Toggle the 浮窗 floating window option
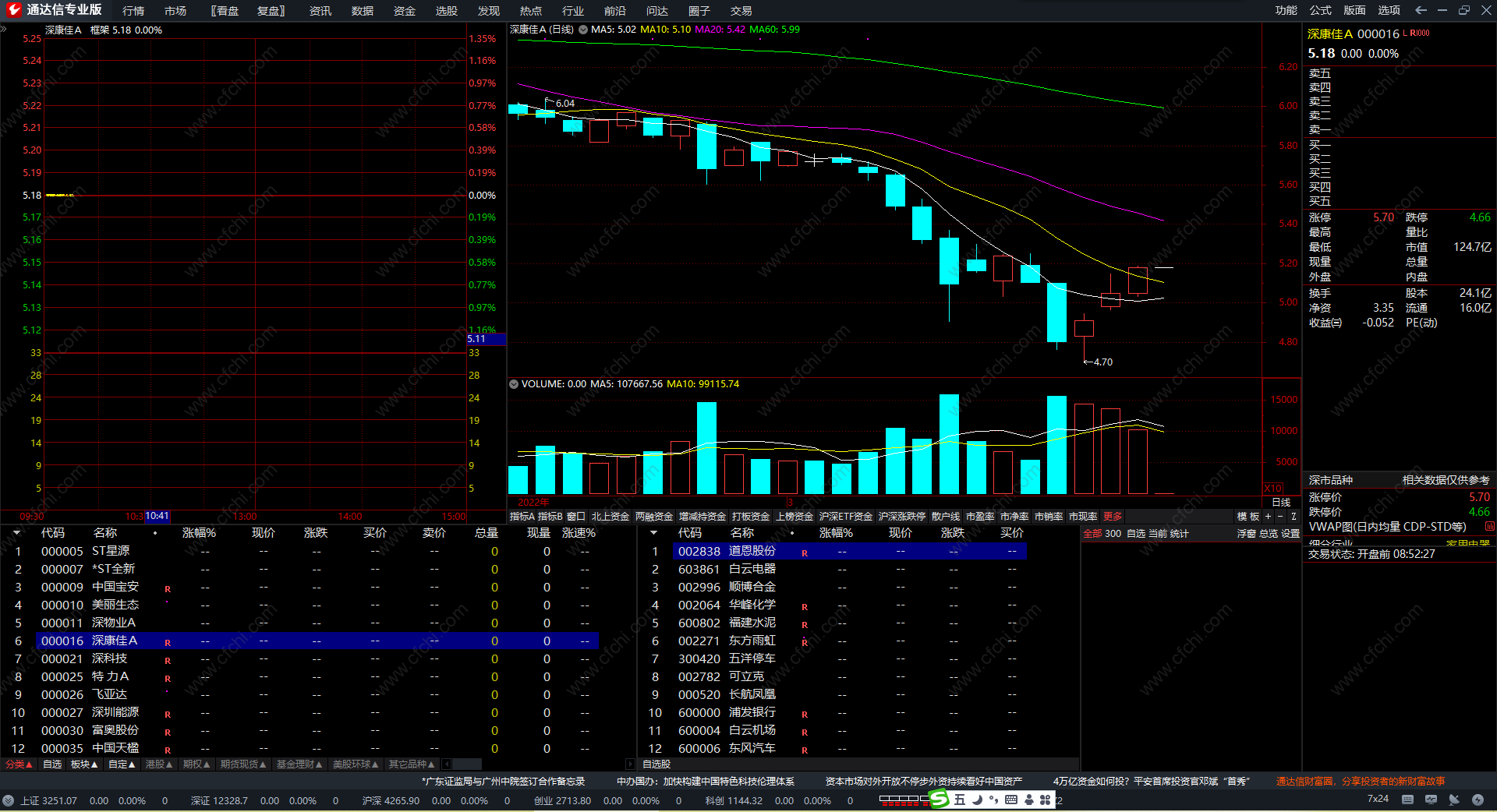The image size is (1497, 812). coord(1246,534)
